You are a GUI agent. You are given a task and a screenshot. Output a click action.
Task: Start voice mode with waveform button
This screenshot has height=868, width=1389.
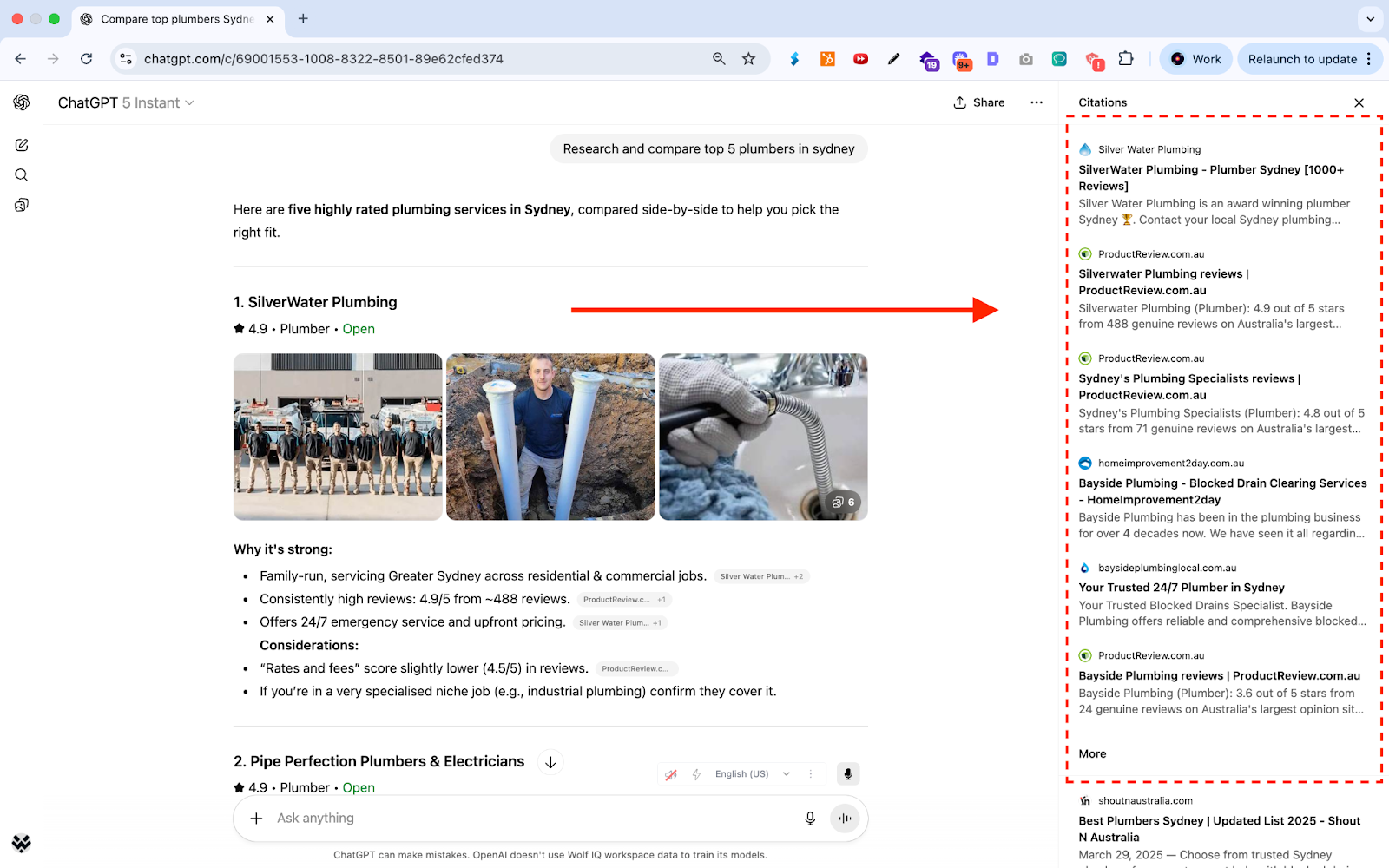[x=845, y=818]
